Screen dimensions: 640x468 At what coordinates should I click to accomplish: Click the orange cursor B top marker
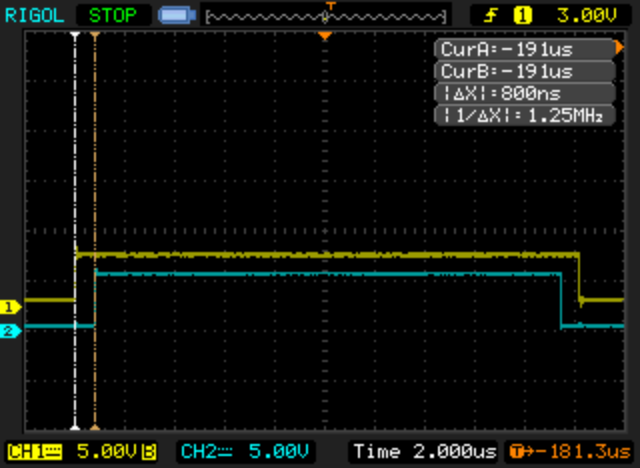(95, 36)
